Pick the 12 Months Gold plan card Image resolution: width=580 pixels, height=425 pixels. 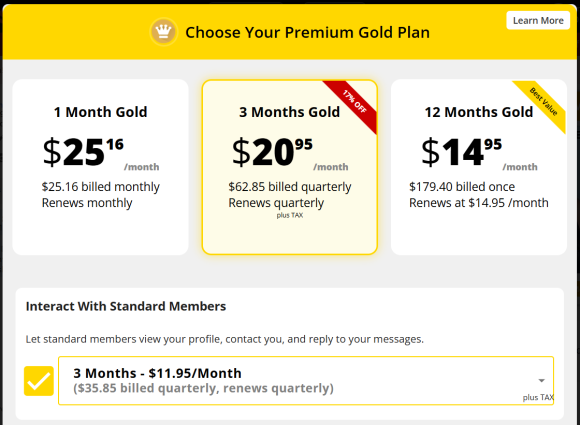[479, 167]
